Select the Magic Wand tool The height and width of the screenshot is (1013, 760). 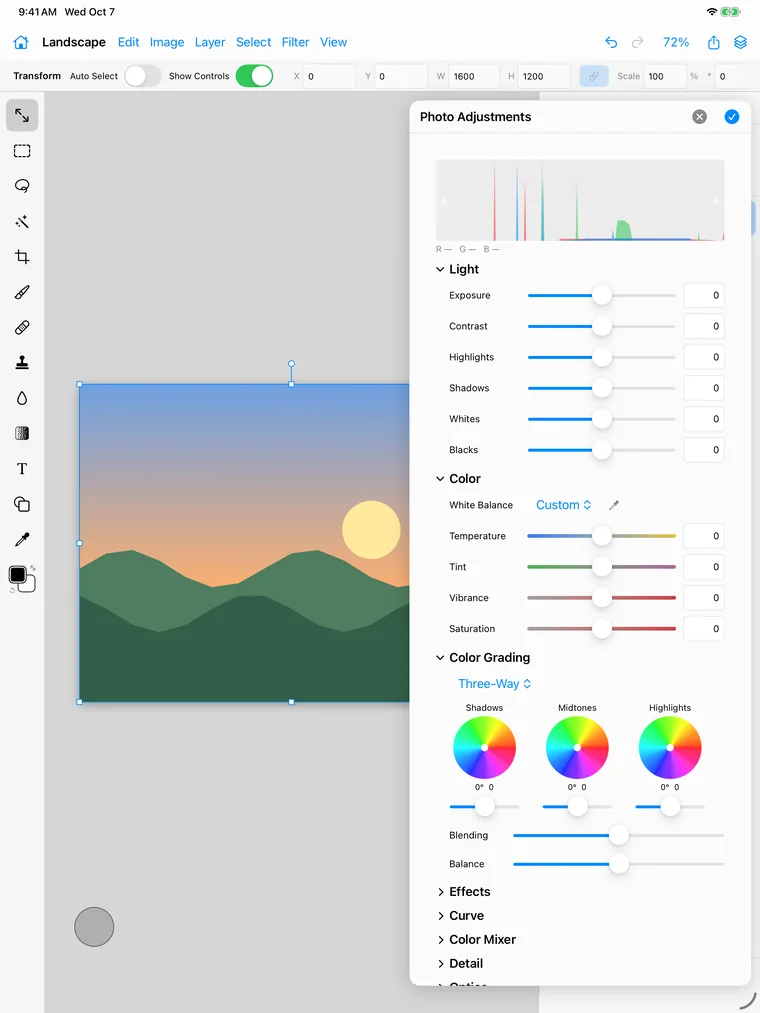click(22, 222)
